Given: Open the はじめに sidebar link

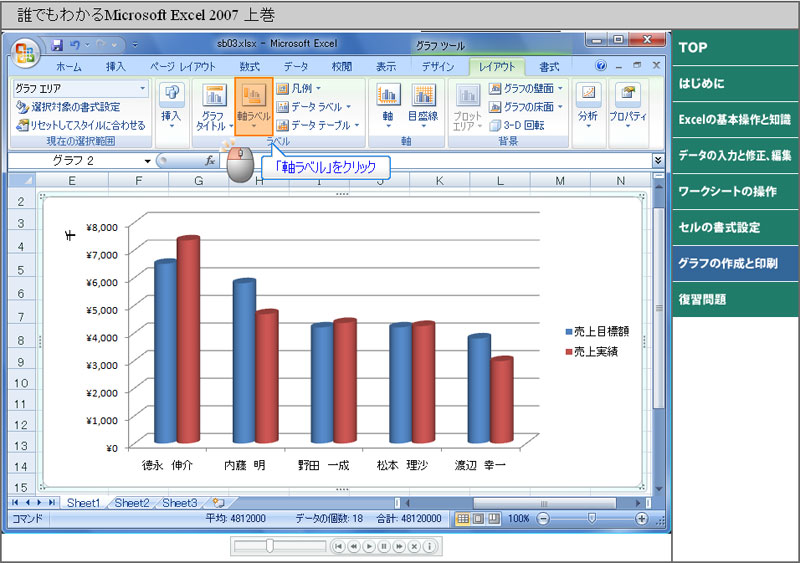Looking at the screenshot, I should pos(701,83).
